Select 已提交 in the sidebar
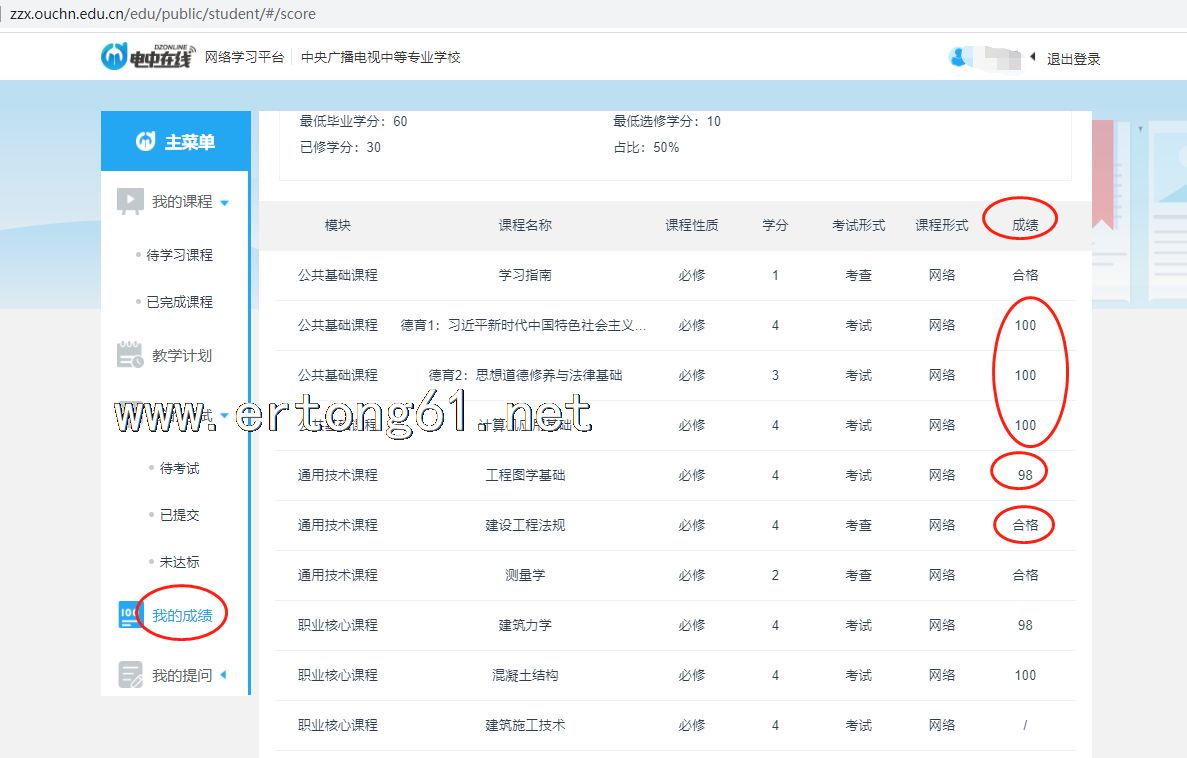The image size is (1187, 758). click(180, 515)
